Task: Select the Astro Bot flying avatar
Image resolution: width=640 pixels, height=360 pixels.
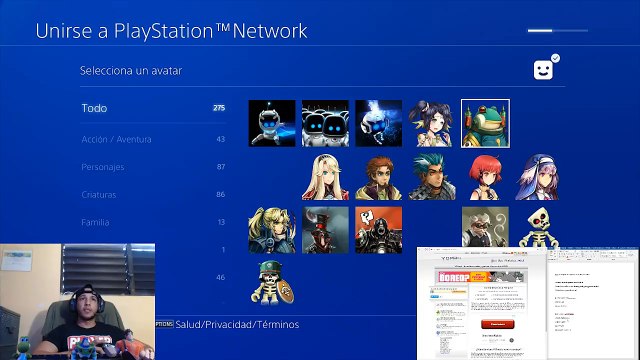Action: 272,123
